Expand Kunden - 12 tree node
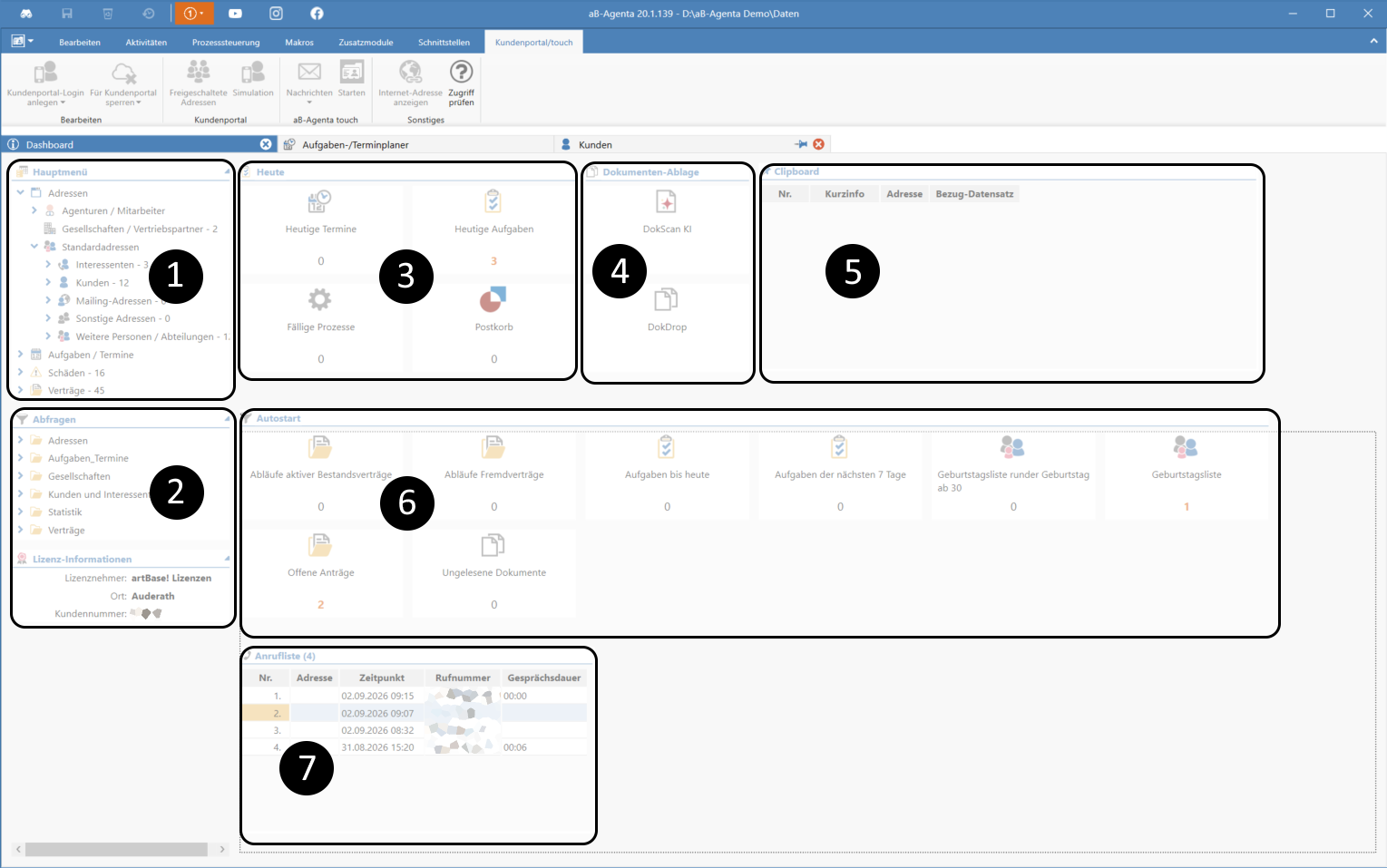1387x868 pixels. [x=48, y=282]
